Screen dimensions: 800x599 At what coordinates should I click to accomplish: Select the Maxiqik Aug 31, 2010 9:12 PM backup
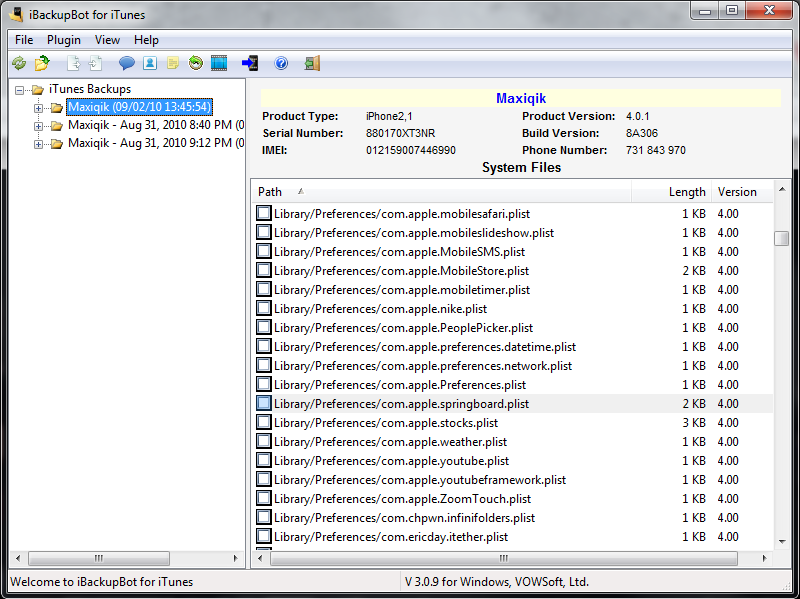[x=156, y=143]
